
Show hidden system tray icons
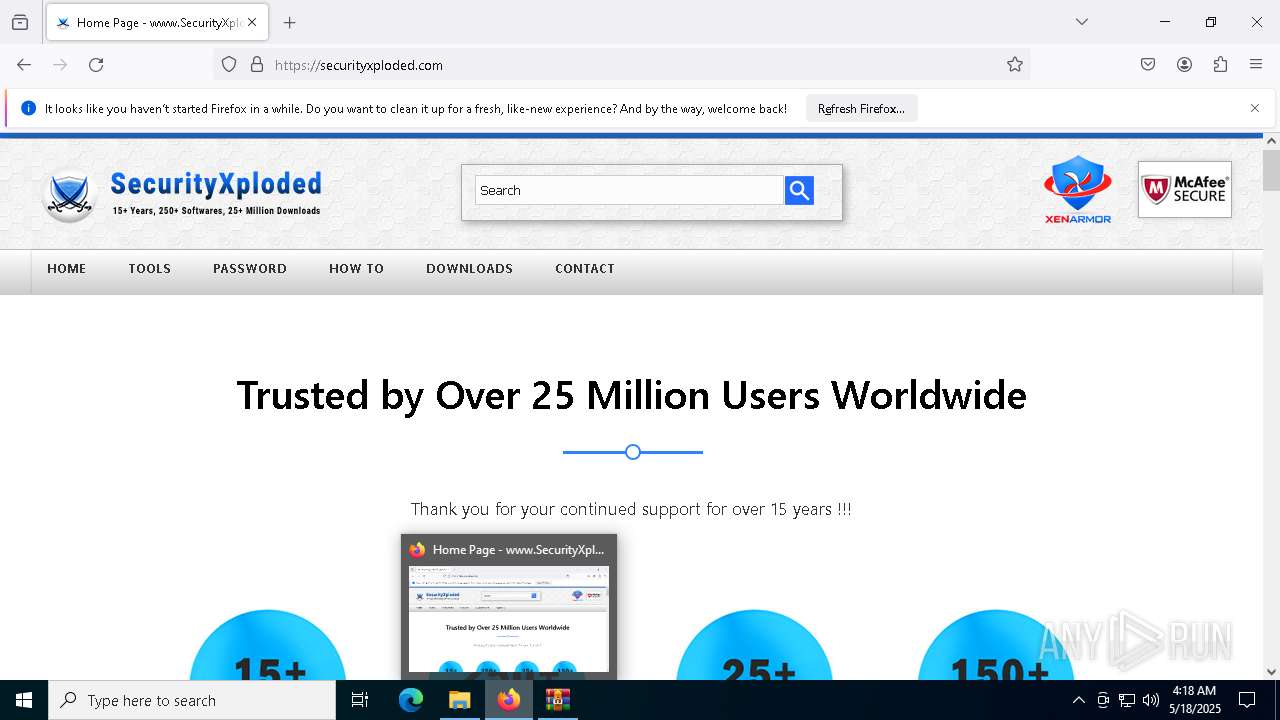coord(1078,700)
